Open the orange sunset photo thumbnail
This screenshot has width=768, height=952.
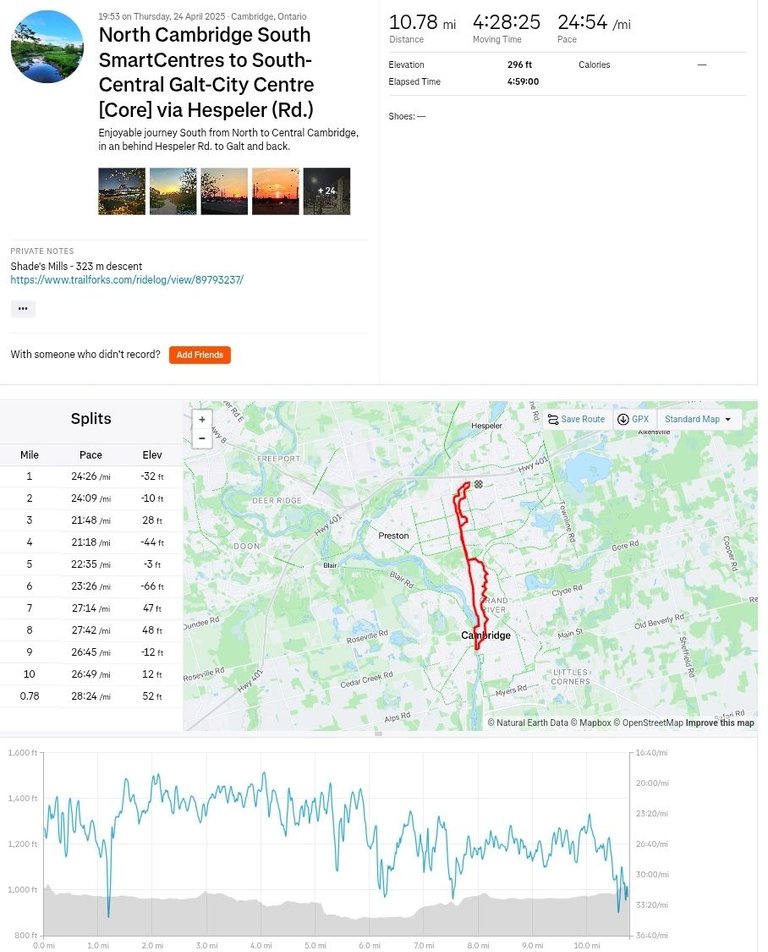pyautogui.click(x=276, y=191)
